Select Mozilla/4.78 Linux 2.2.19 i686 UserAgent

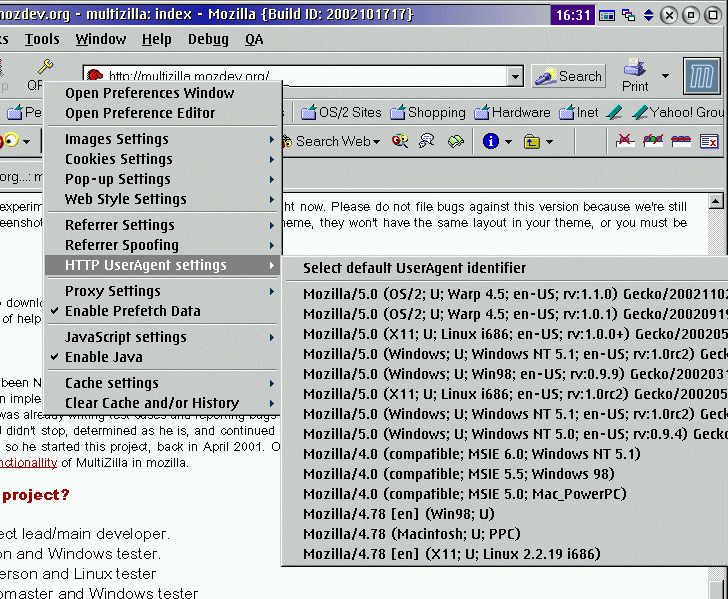tap(506, 553)
